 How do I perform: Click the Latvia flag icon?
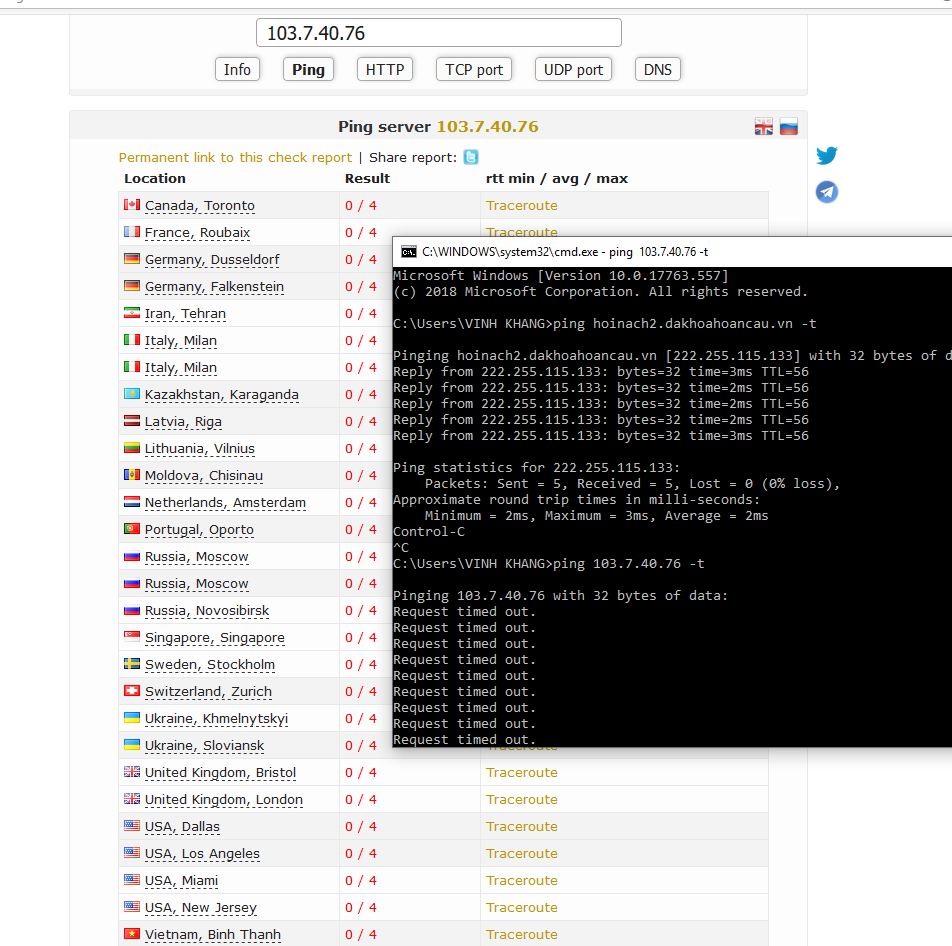point(132,421)
